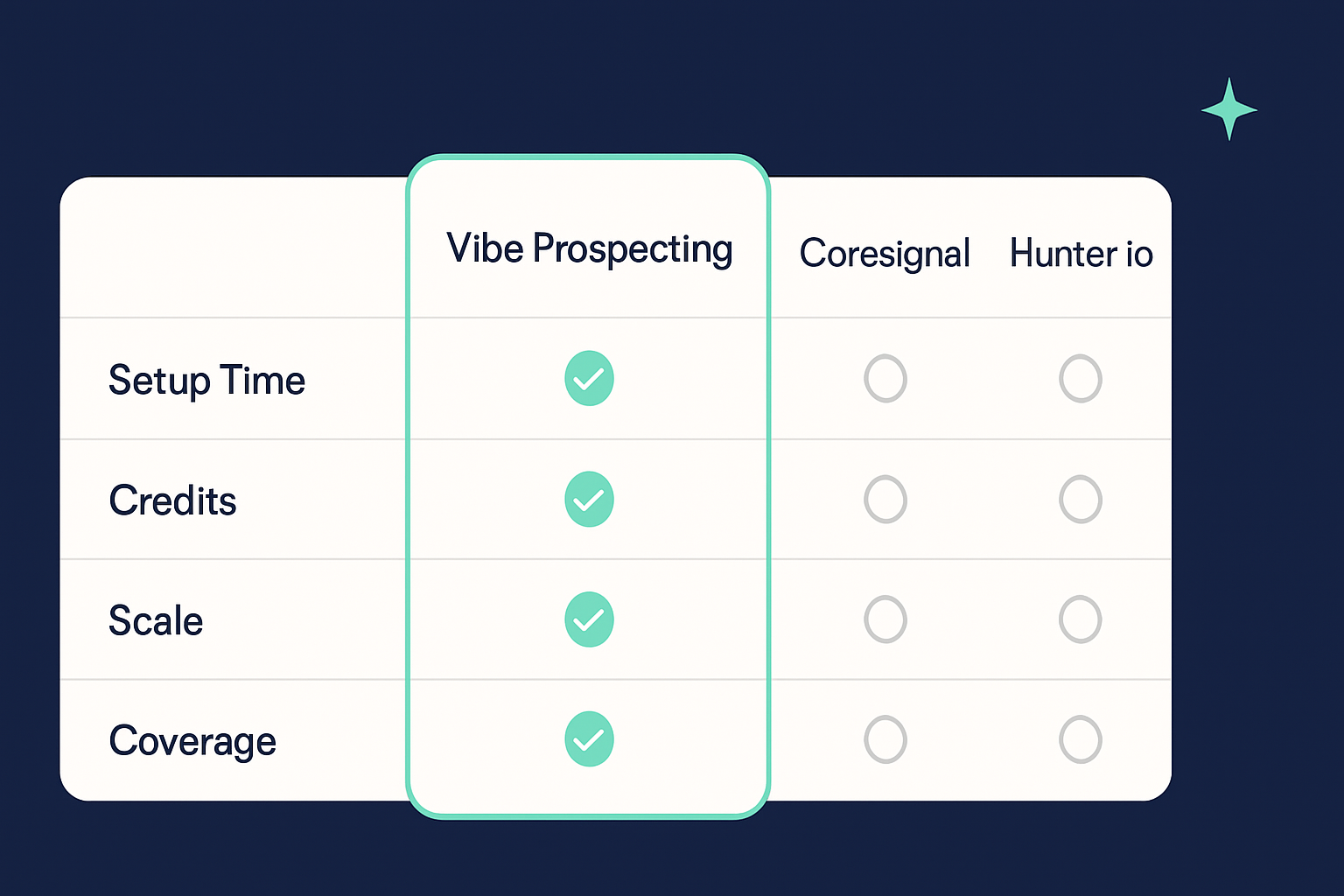Click the green sparkle star icon
This screenshot has width=1344, height=896.
(x=1229, y=109)
